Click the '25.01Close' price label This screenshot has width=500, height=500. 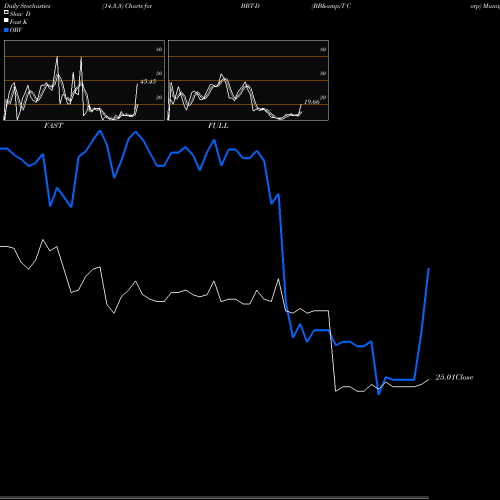coord(454,377)
